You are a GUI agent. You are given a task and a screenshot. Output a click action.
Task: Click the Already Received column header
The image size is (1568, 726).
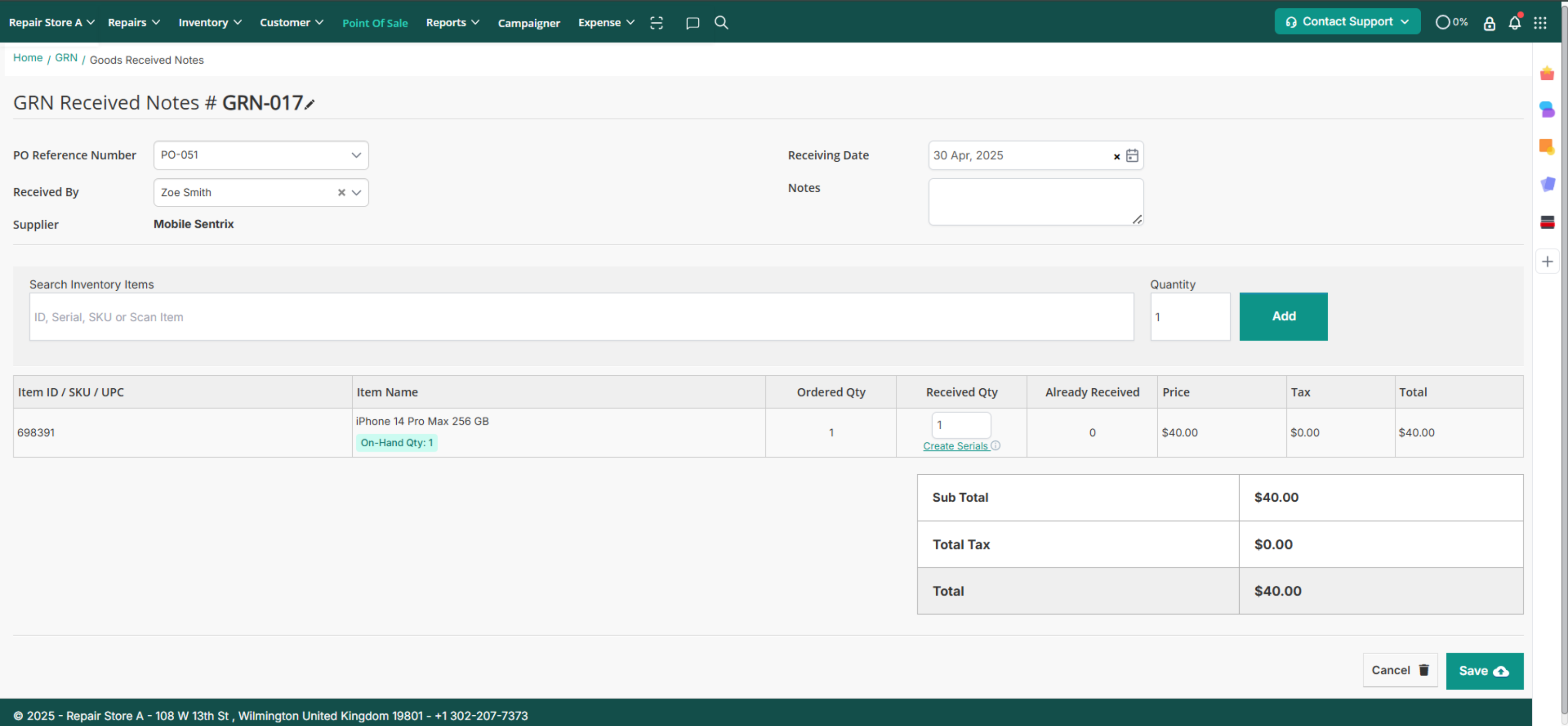pyautogui.click(x=1092, y=392)
